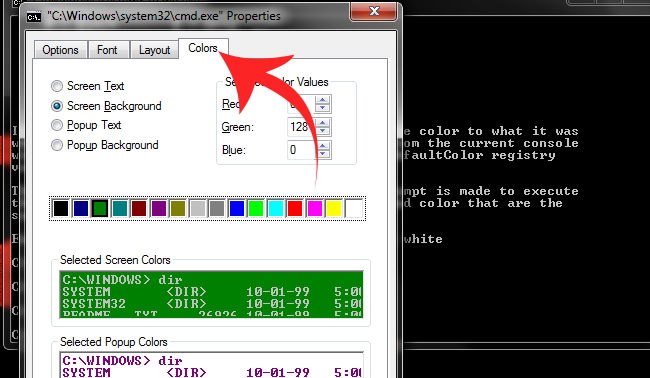Increase the Red color value
This screenshot has height=378, width=650.
click(323, 100)
